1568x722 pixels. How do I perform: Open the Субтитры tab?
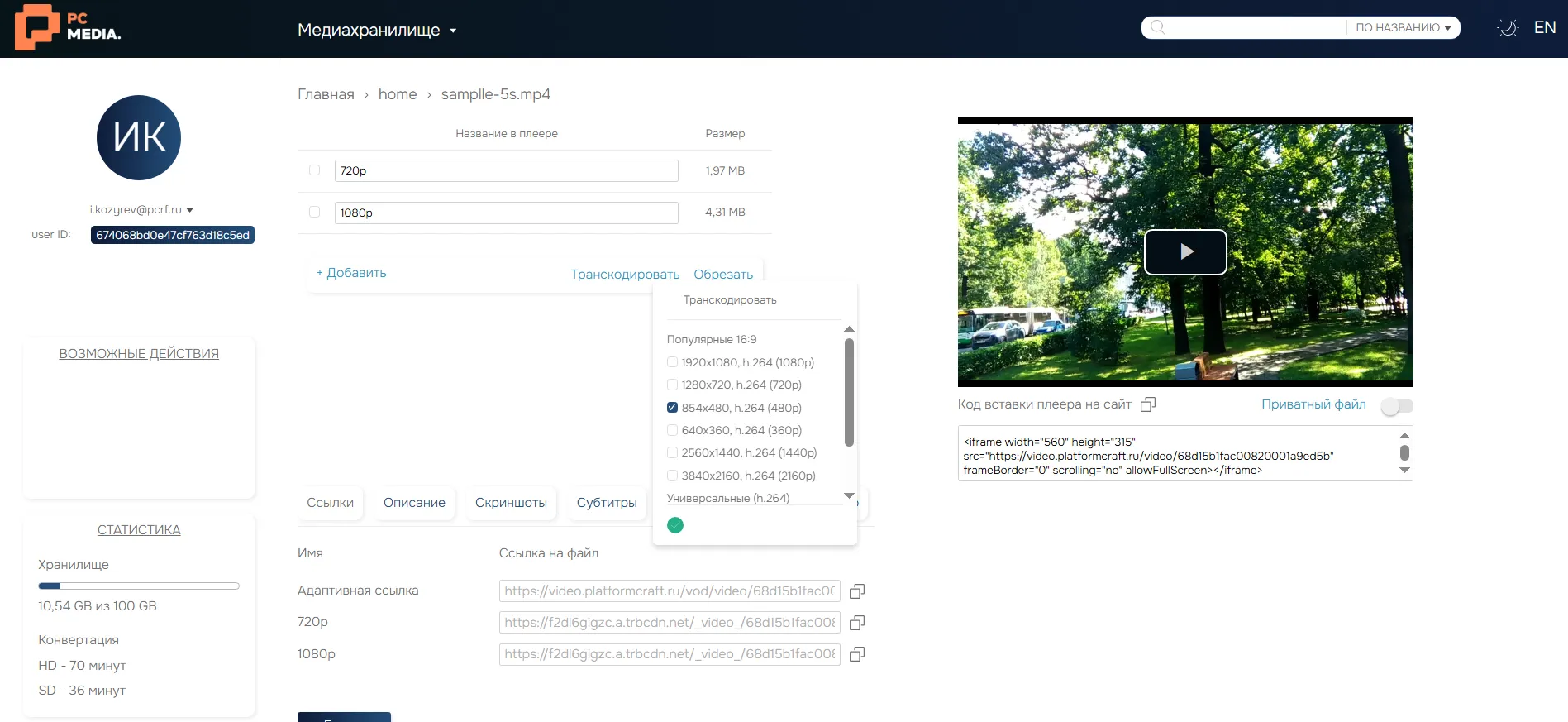tap(607, 503)
